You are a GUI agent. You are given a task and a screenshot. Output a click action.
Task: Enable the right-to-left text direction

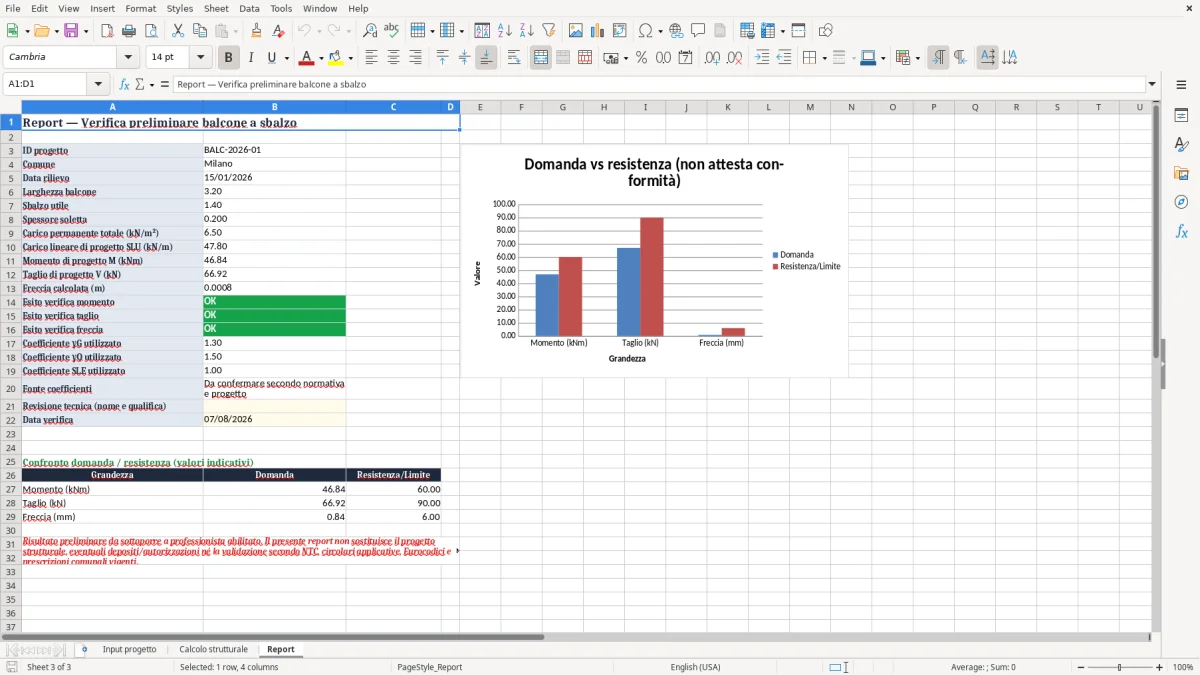[959, 58]
